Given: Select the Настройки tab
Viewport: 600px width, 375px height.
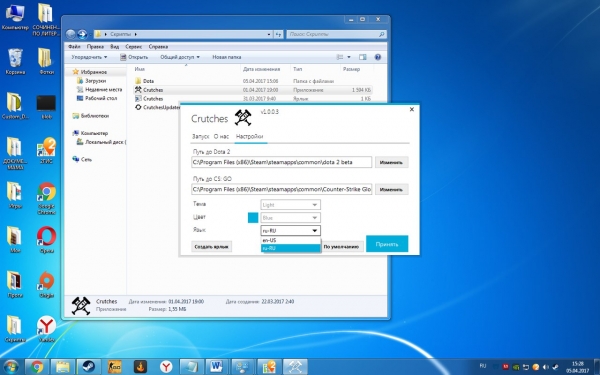Looking at the screenshot, I should coord(249,136).
